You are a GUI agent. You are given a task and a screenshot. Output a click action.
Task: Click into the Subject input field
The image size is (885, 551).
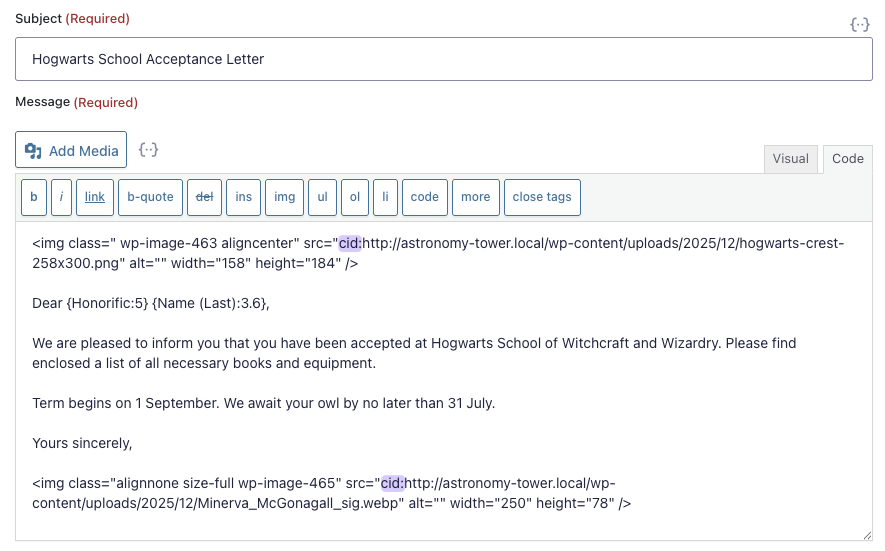[x=443, y=59]
